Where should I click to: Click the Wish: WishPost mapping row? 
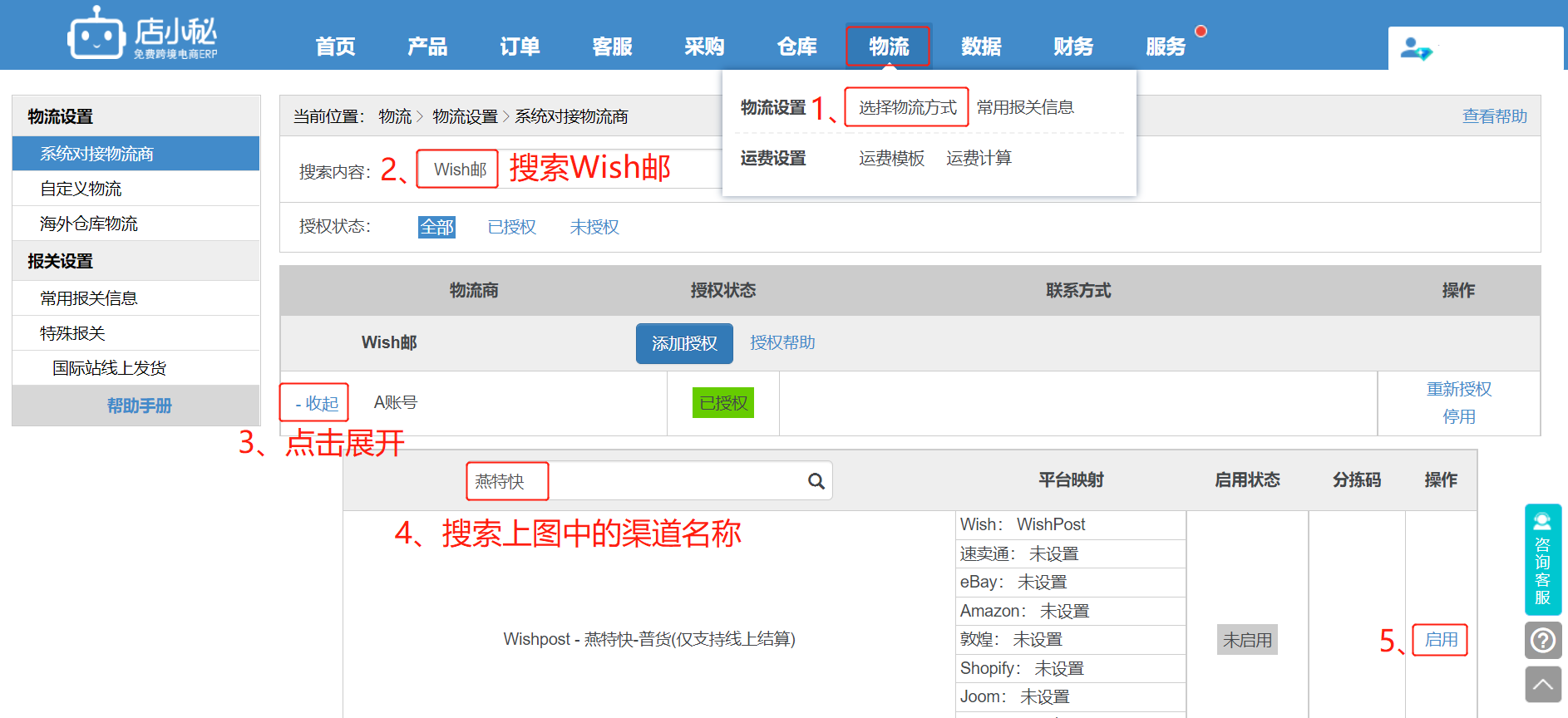[x=1071, y=524]
